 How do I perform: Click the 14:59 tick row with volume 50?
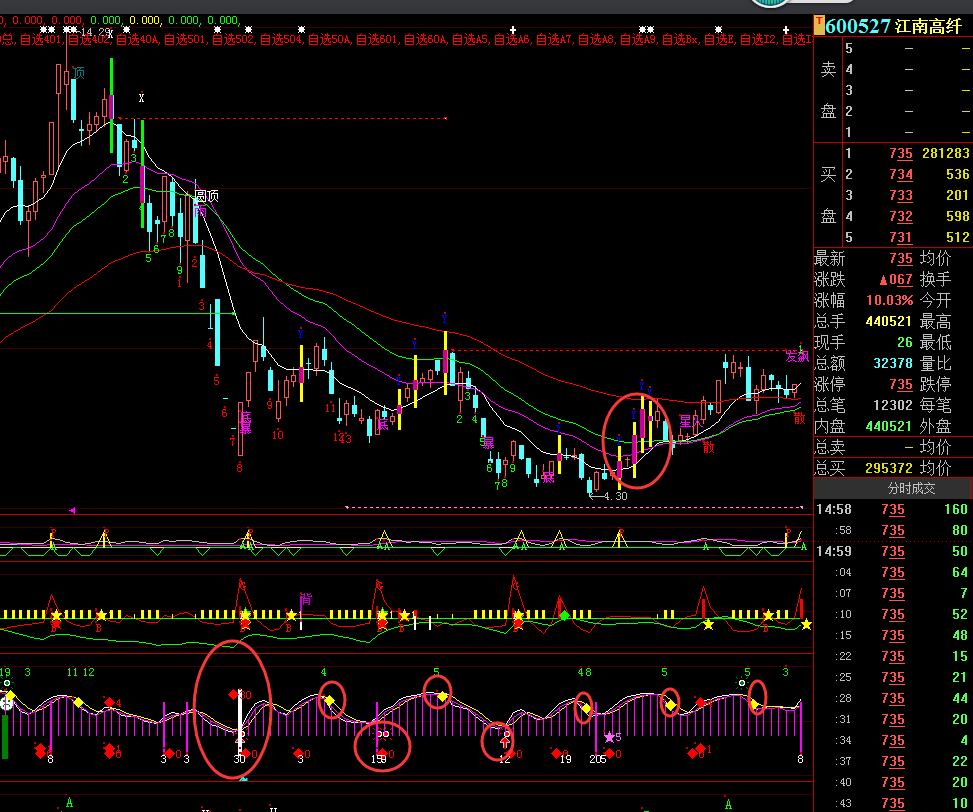pos(893,551)
